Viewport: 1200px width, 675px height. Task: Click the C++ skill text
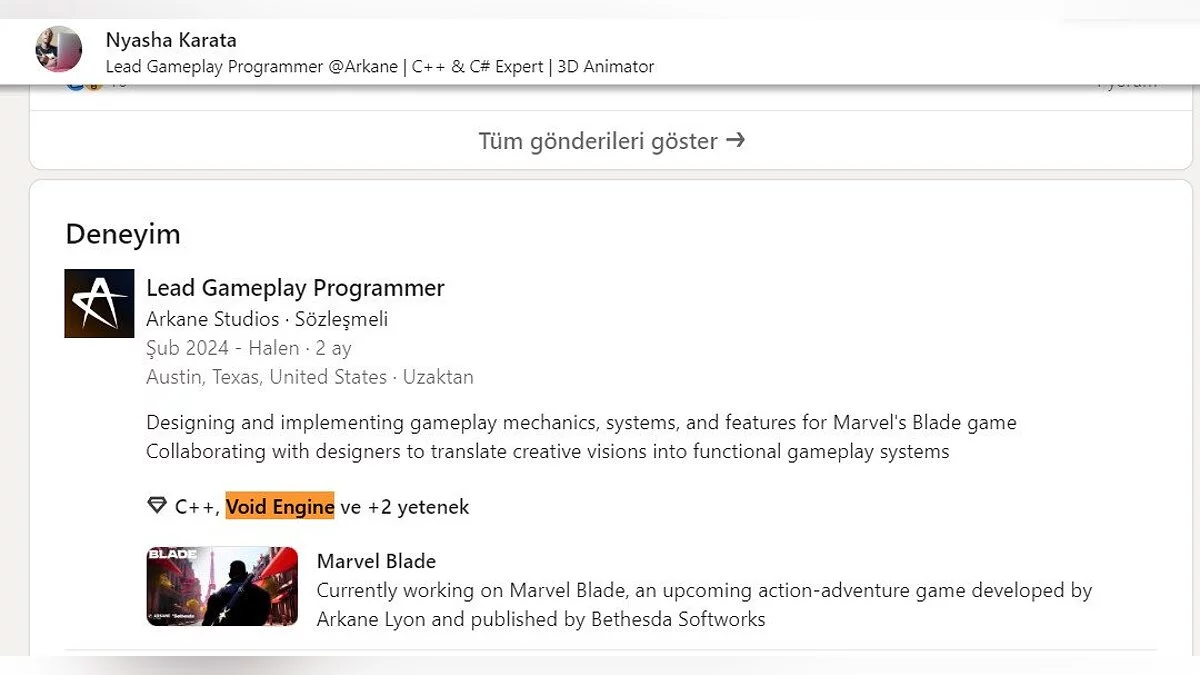[x=196, y=507]
